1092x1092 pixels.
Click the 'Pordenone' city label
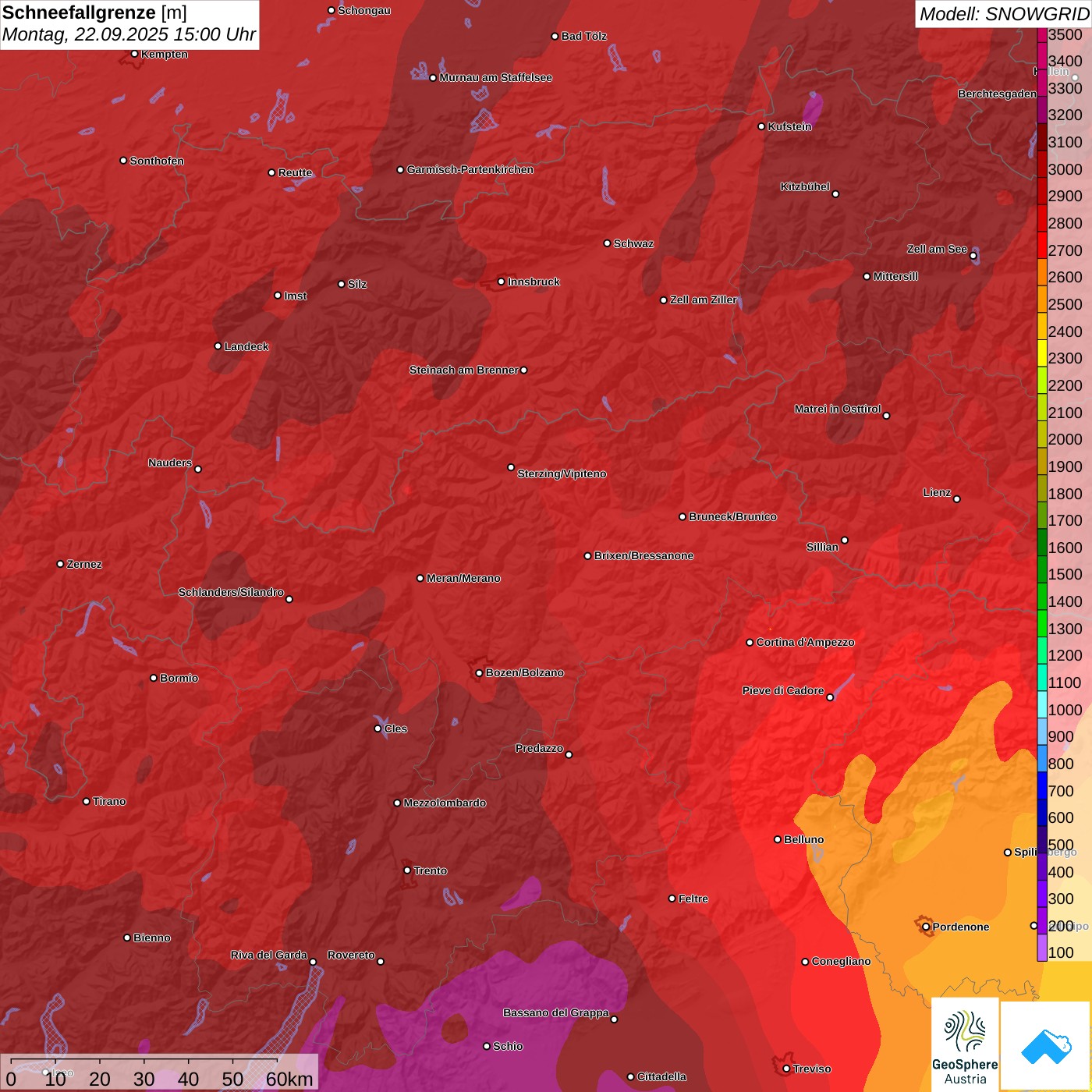pos(961,927)
